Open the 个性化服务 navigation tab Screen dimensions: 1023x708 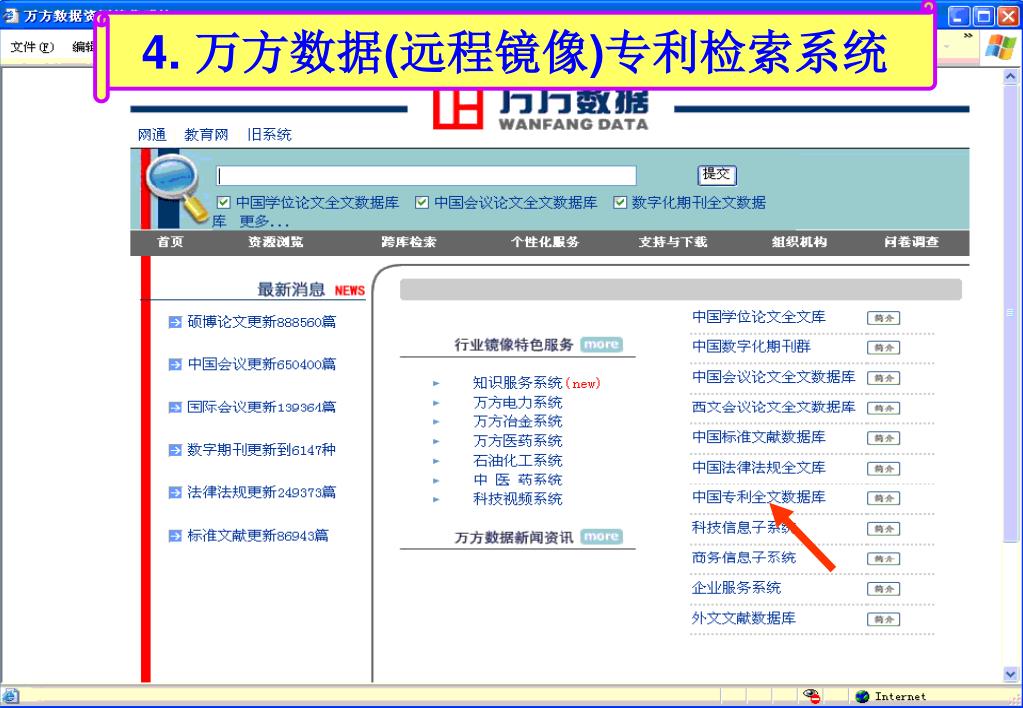pos(545,242)
